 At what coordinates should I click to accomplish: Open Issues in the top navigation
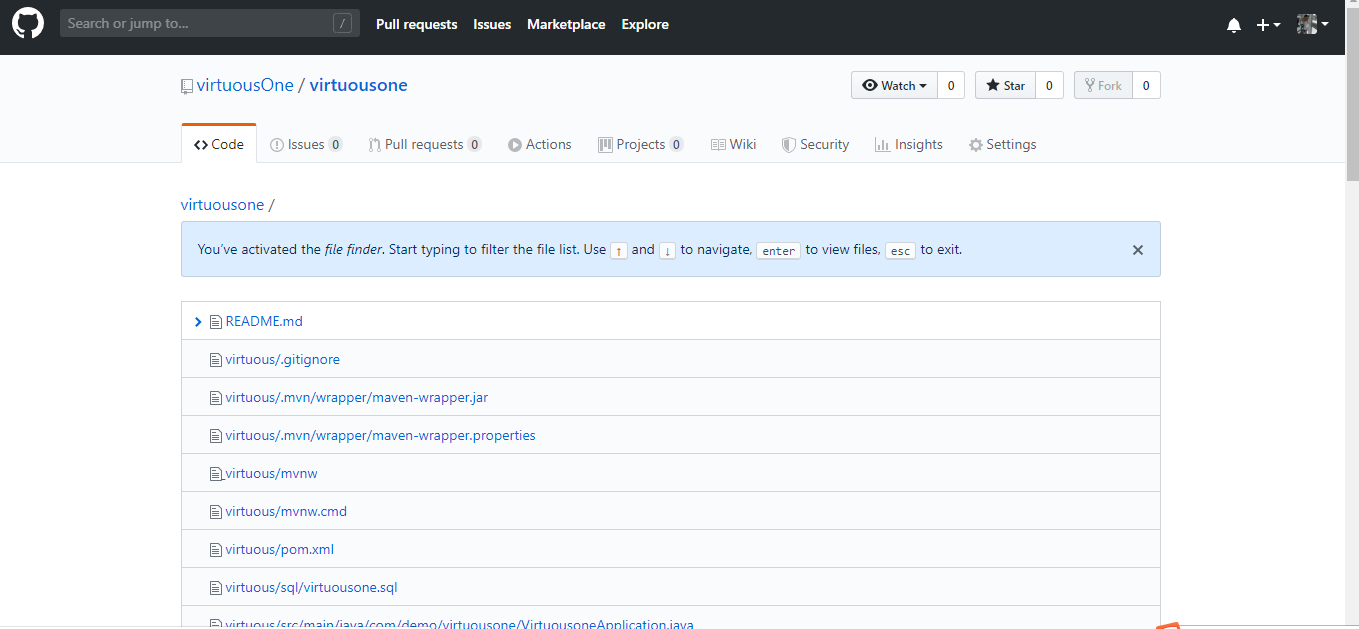pyautogui.click(x=492, y=24)
